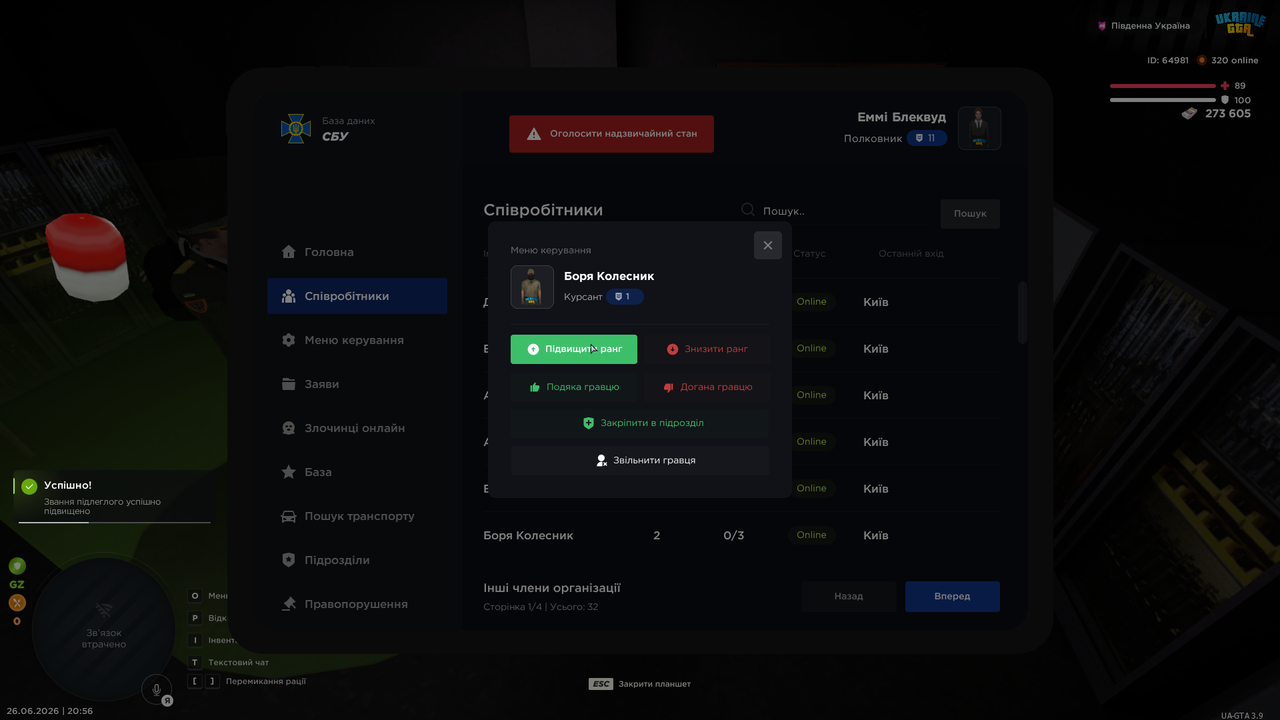Click the thumbs-up icon in Подяка гравцю
Viewport: 1280px width, 720px height.
[535, 387]
